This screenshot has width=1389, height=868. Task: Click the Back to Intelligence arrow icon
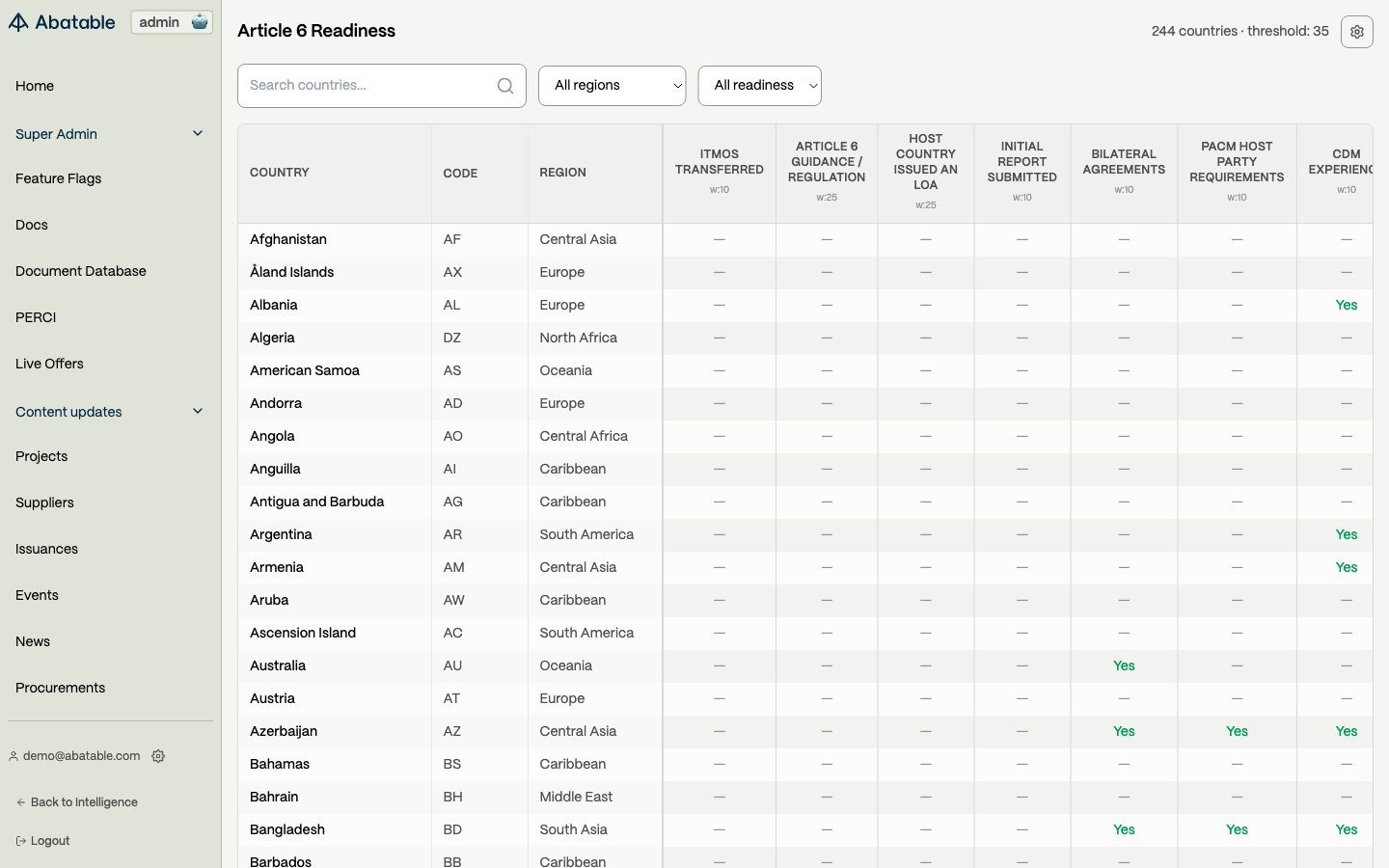[x=21, y=802]
